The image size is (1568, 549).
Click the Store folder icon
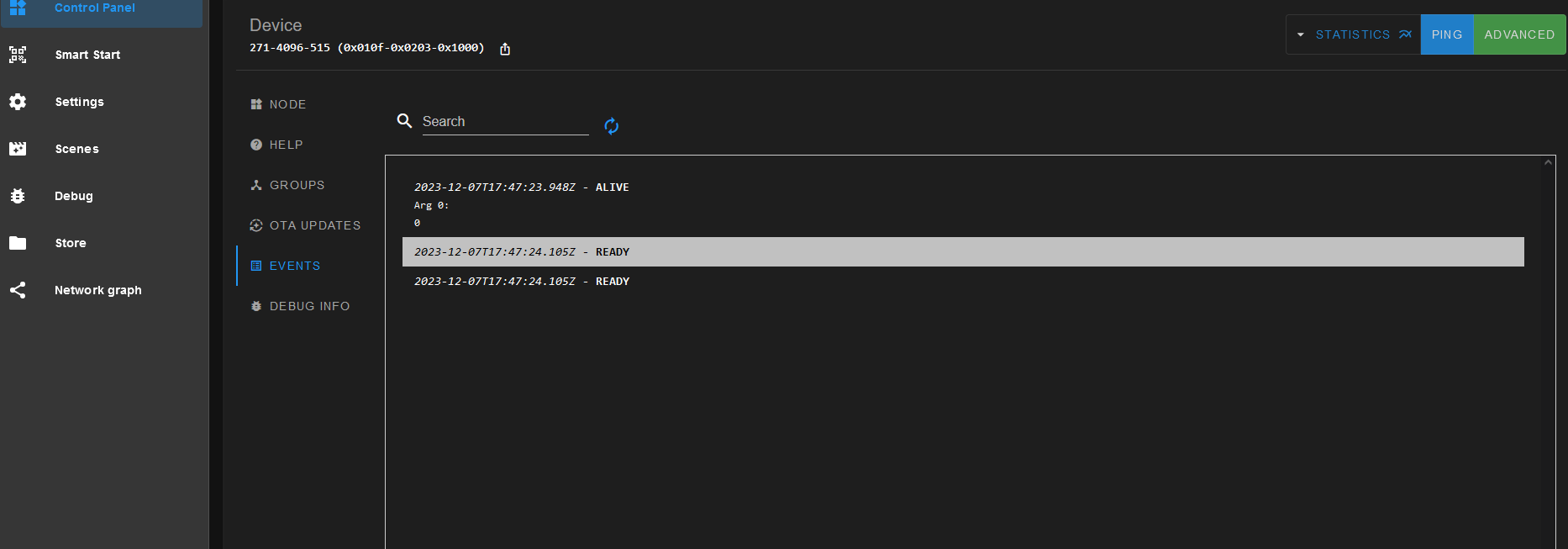(18, 243)
